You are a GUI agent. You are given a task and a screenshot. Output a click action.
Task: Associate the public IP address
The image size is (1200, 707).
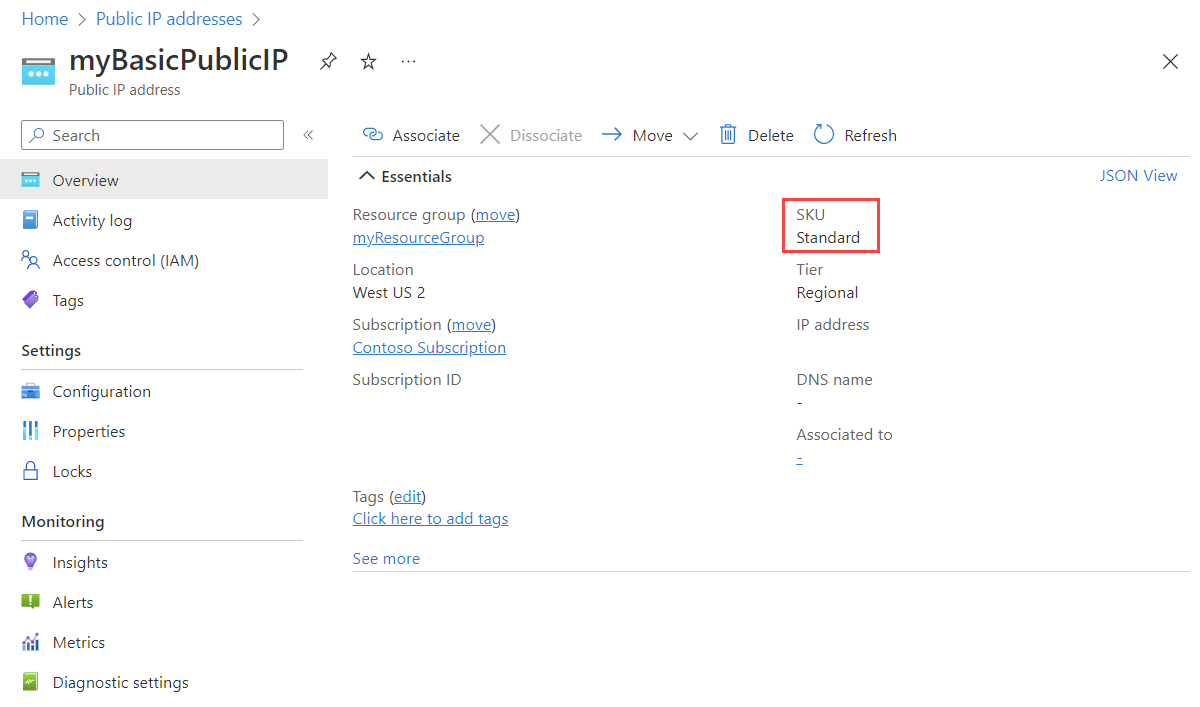(410, 134)
